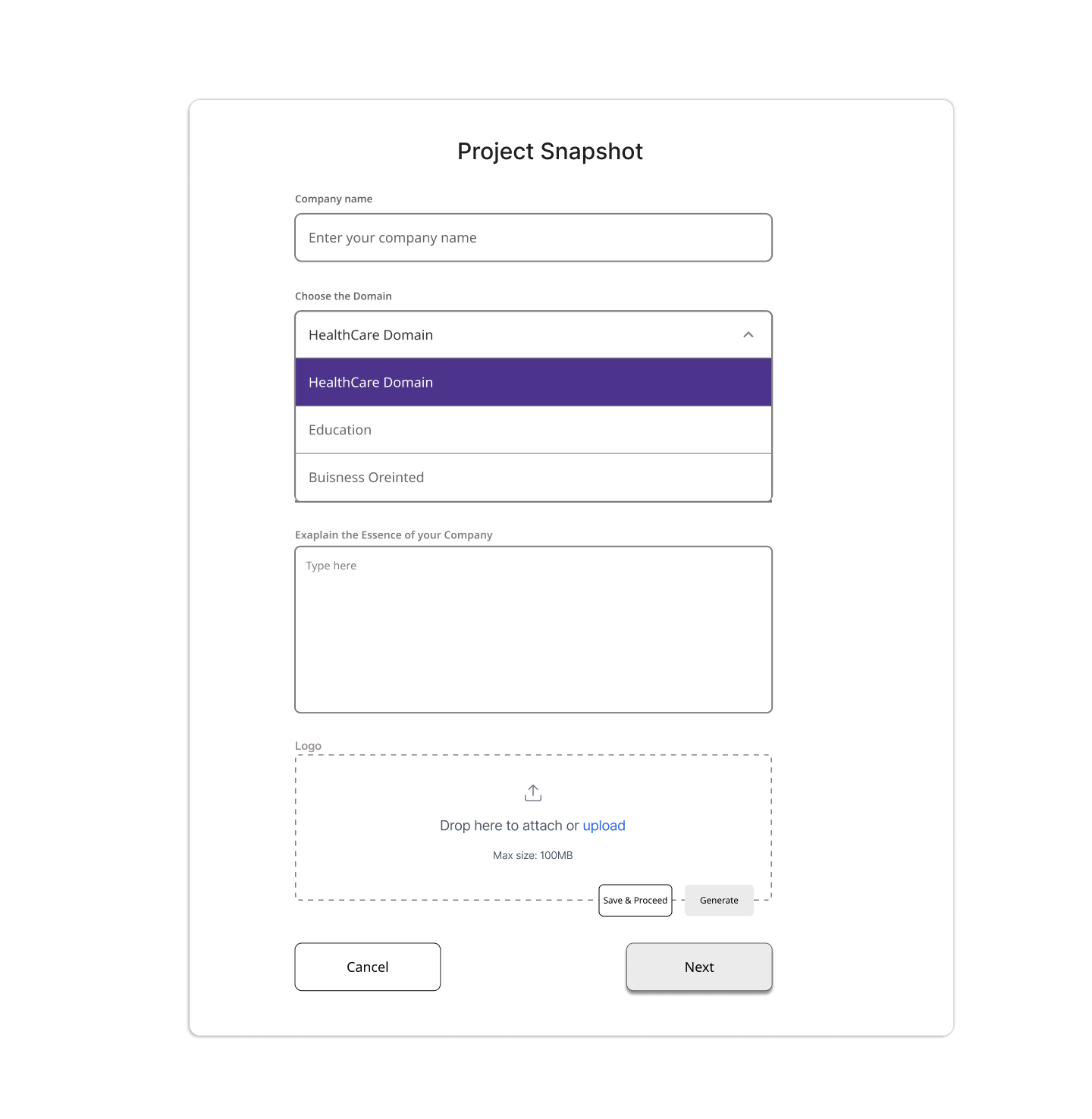Screen dimensions: 1092x1119
Task: Collapse the domain list with the chevron arrow
Action: [x=748, y=335]
